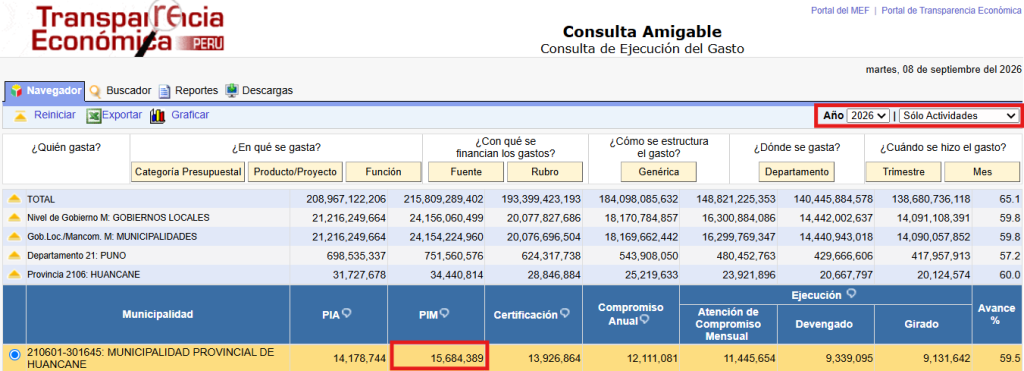Click the up-arrow icon in TOTAL row

pos(14,199)
